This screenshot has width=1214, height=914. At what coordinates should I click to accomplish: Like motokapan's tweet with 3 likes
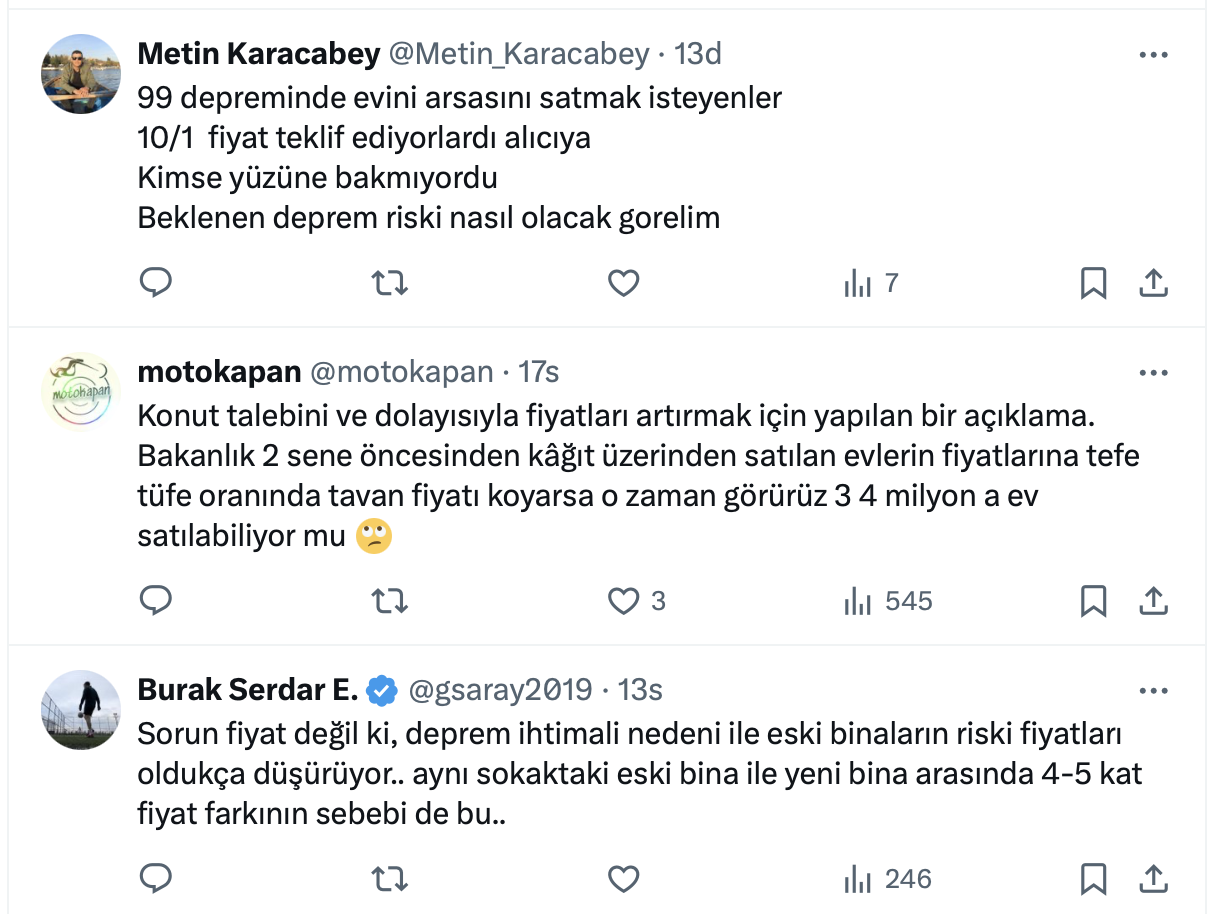(x=623, y=601)
